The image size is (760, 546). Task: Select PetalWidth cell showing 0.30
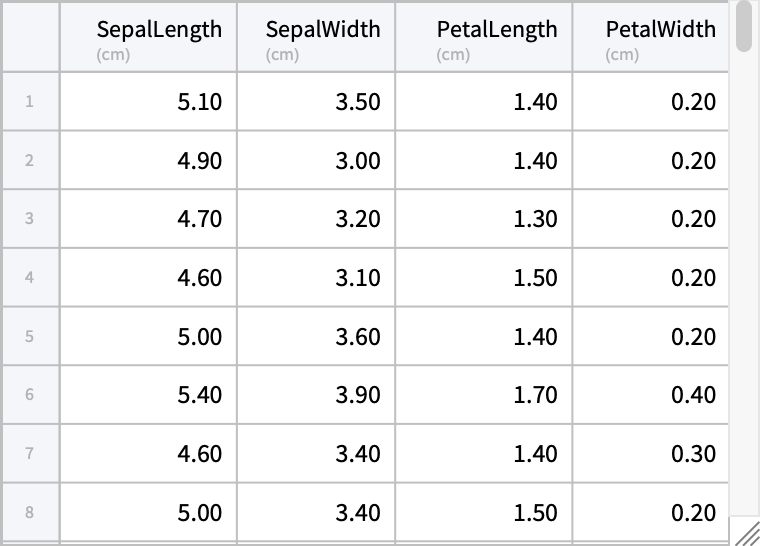point(650,454)
